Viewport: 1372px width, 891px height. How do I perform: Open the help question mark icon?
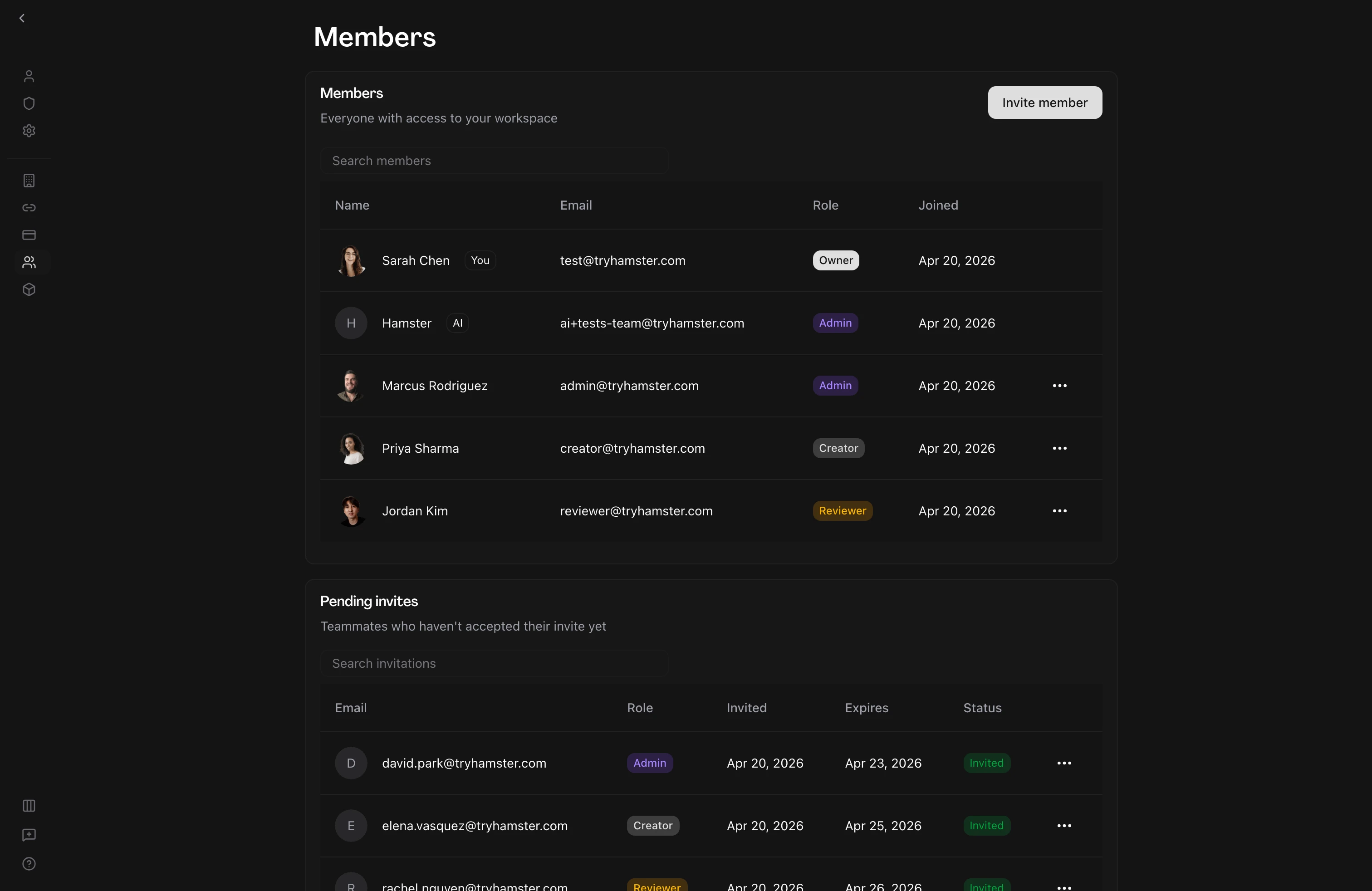point(29,864)
